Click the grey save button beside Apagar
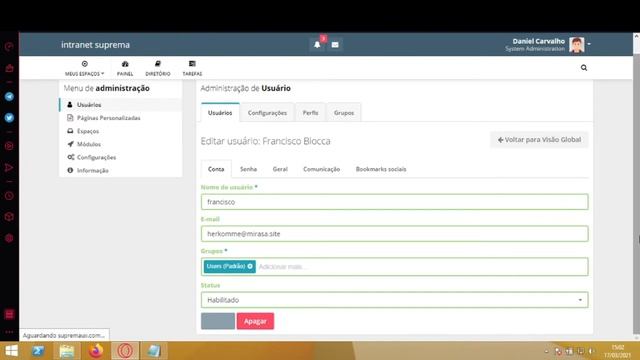The image size is (640, 360). click(x=218, y=321)
